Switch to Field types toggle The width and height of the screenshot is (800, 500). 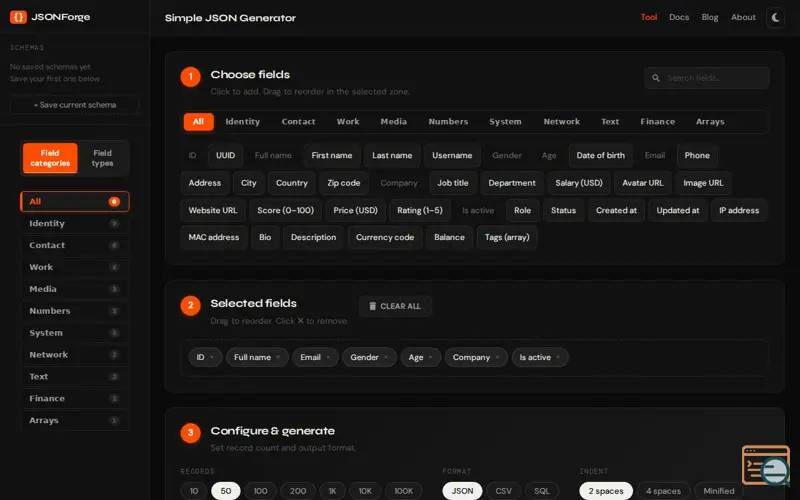pyautogui.click(x=103, y=158)
